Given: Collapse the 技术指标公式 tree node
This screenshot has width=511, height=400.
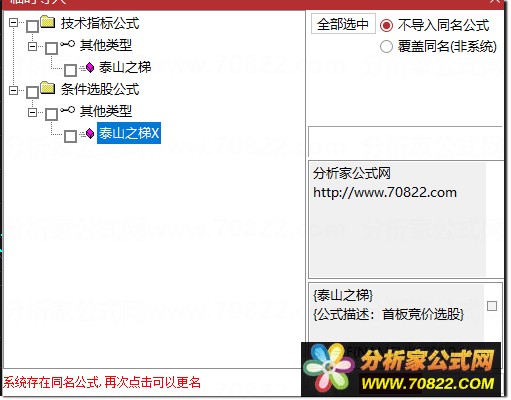Looking at the screenshot, I should coord(13,23).
